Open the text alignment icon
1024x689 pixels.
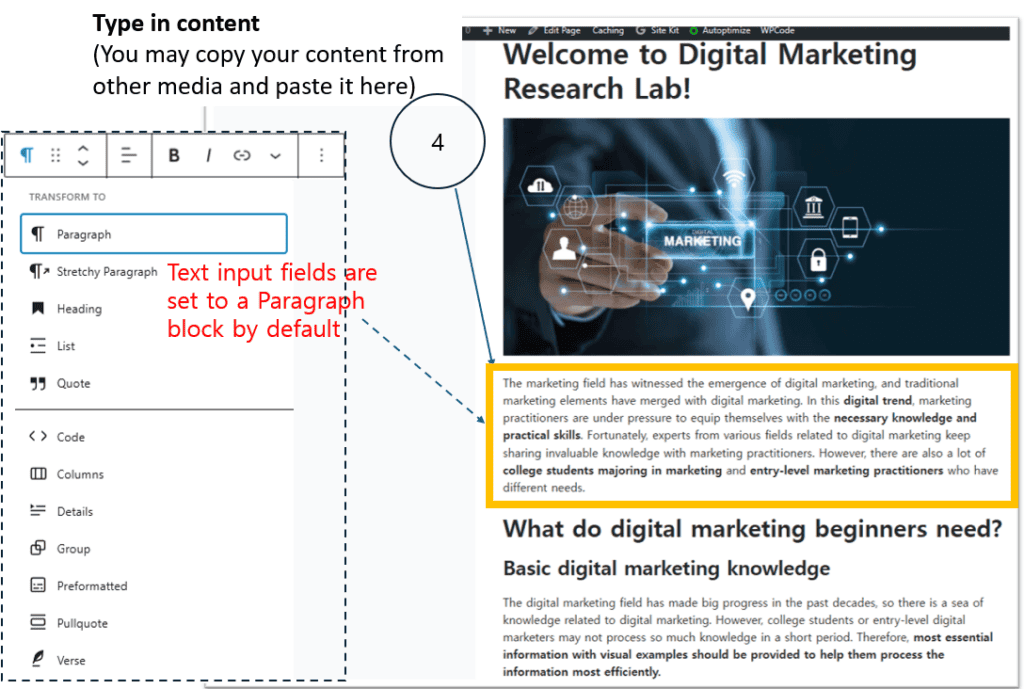[x=129, y=155]
